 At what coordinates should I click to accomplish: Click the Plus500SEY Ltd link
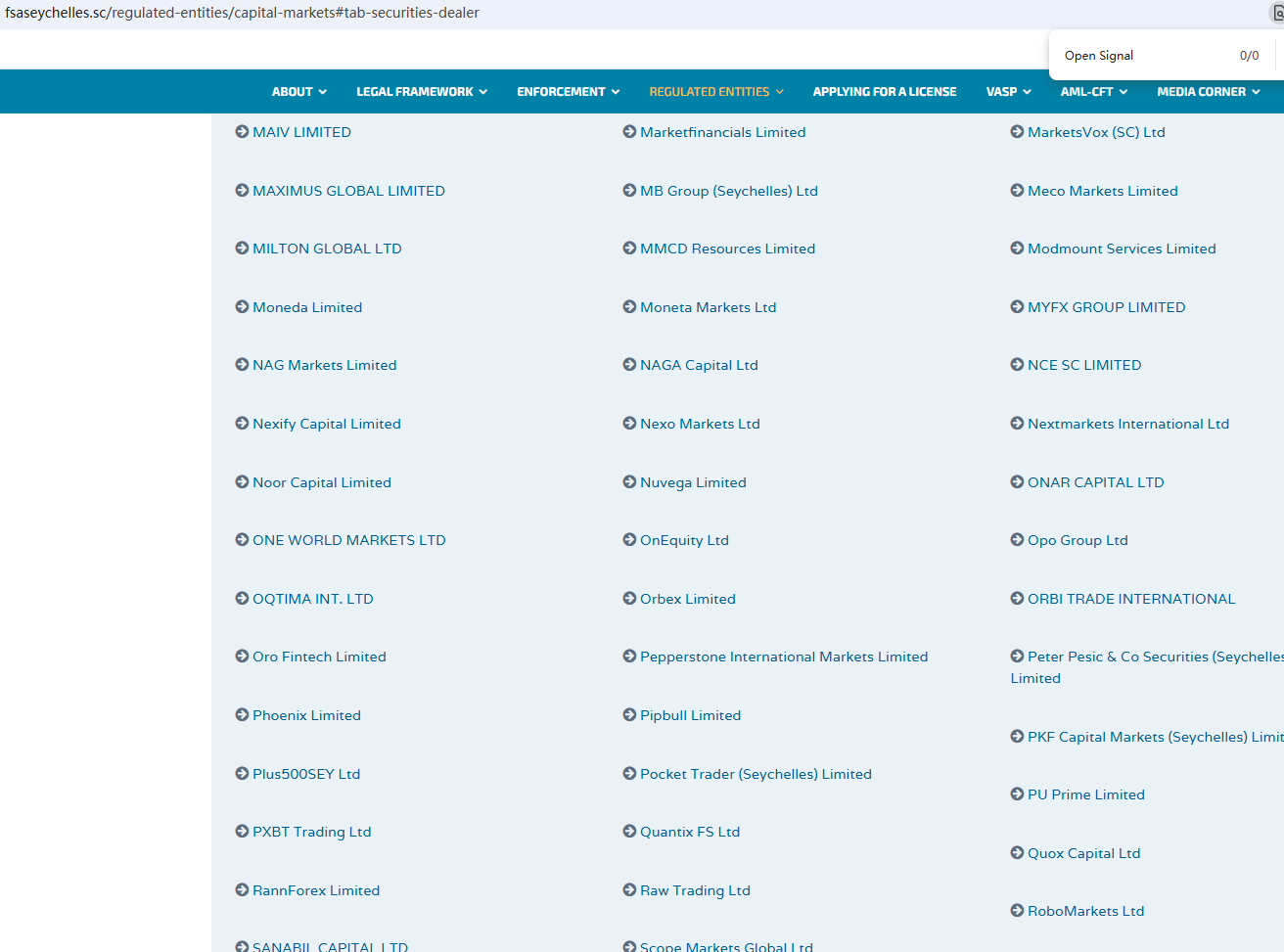tap(306, 774)
